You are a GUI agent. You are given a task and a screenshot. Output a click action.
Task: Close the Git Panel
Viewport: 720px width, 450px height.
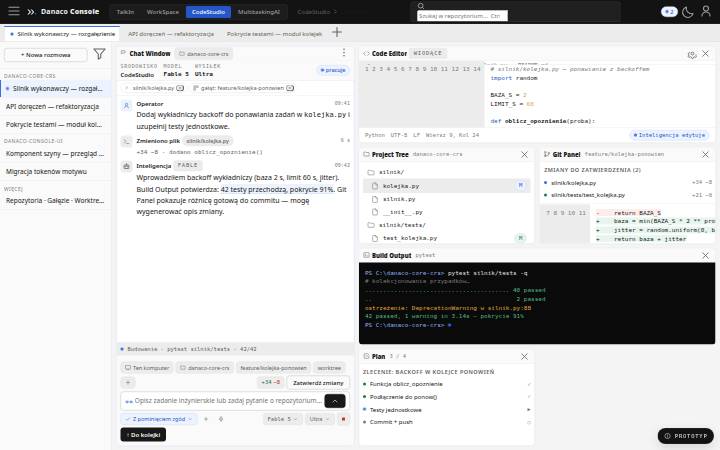coord(705,155)
